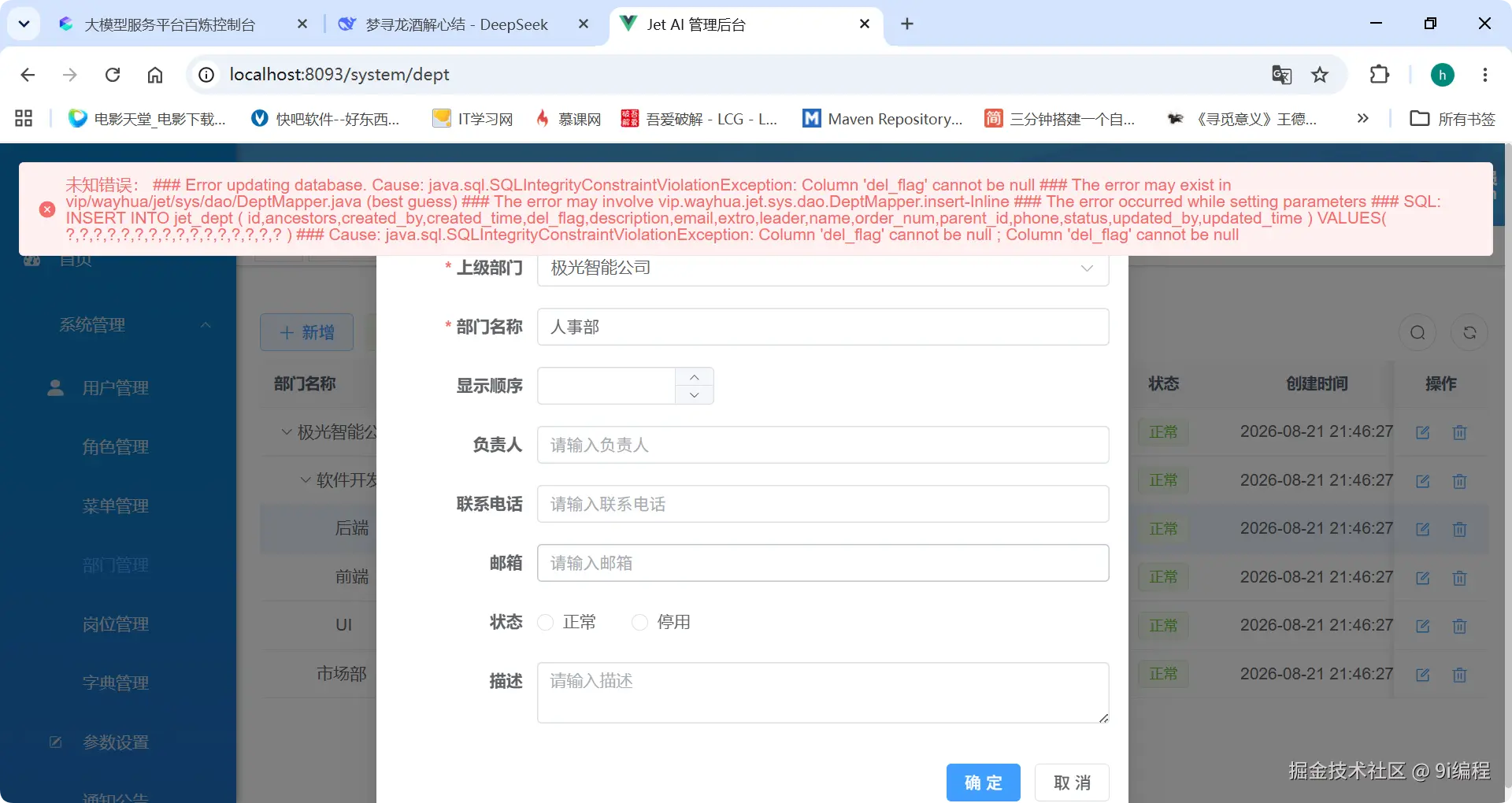The width and height of the screenshot is (1512, 803).
Task: Show more bookmarks via double chevron
Action: [1362, 119]
